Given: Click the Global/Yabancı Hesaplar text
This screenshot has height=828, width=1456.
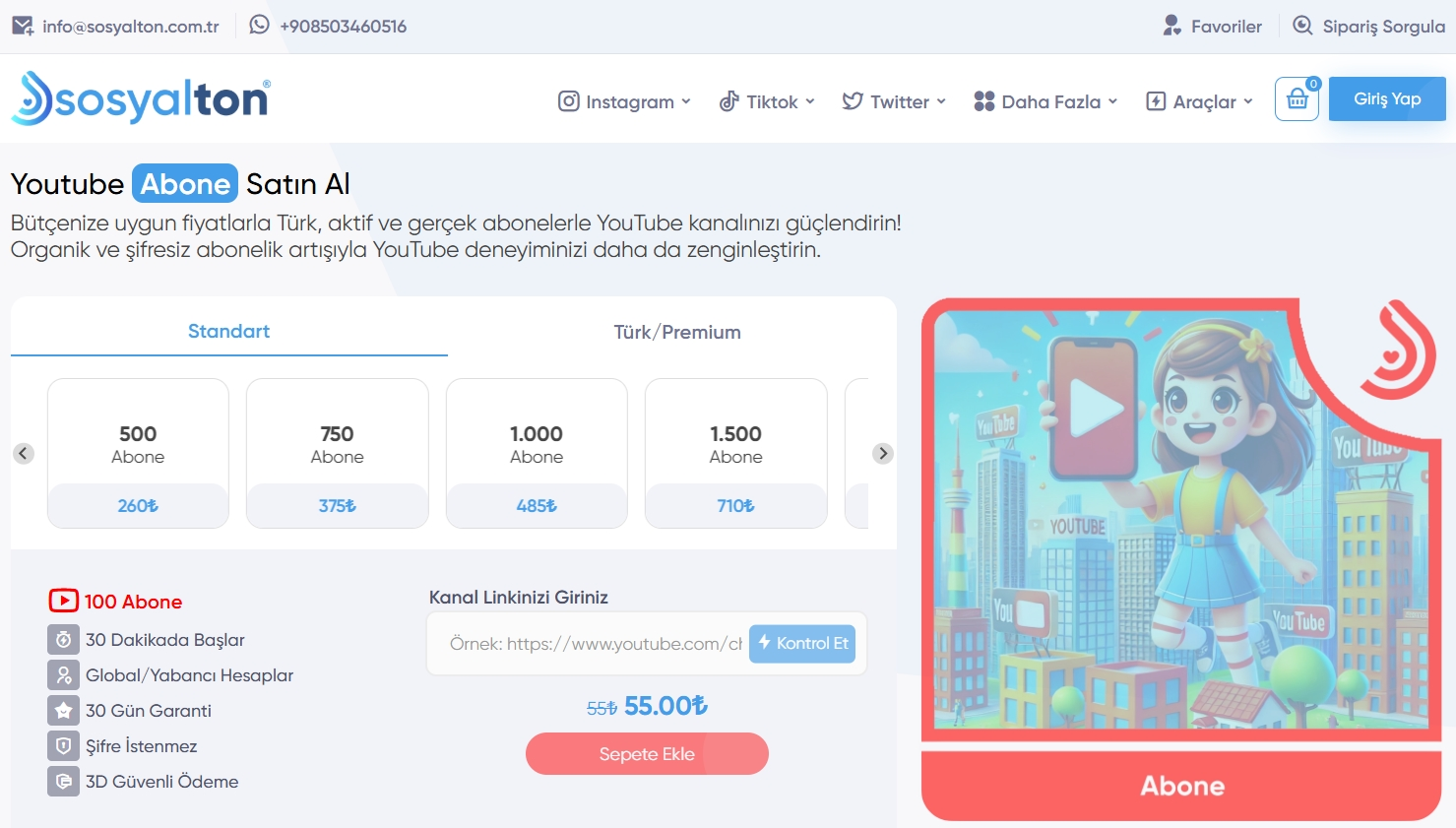Looking at the screenshot, I should (190, 675).
